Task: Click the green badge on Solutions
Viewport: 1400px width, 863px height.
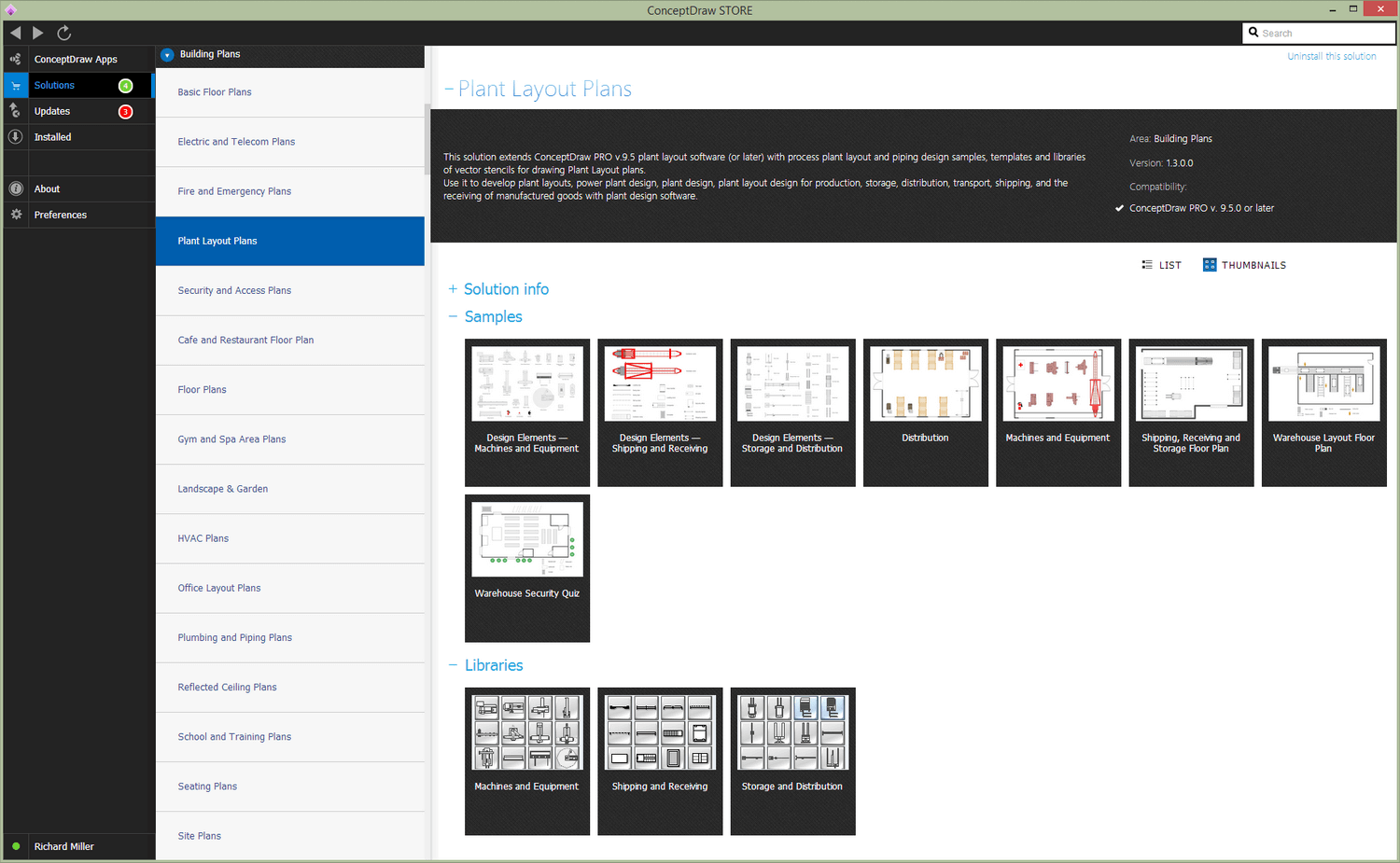Action: [x=126, y=86]
